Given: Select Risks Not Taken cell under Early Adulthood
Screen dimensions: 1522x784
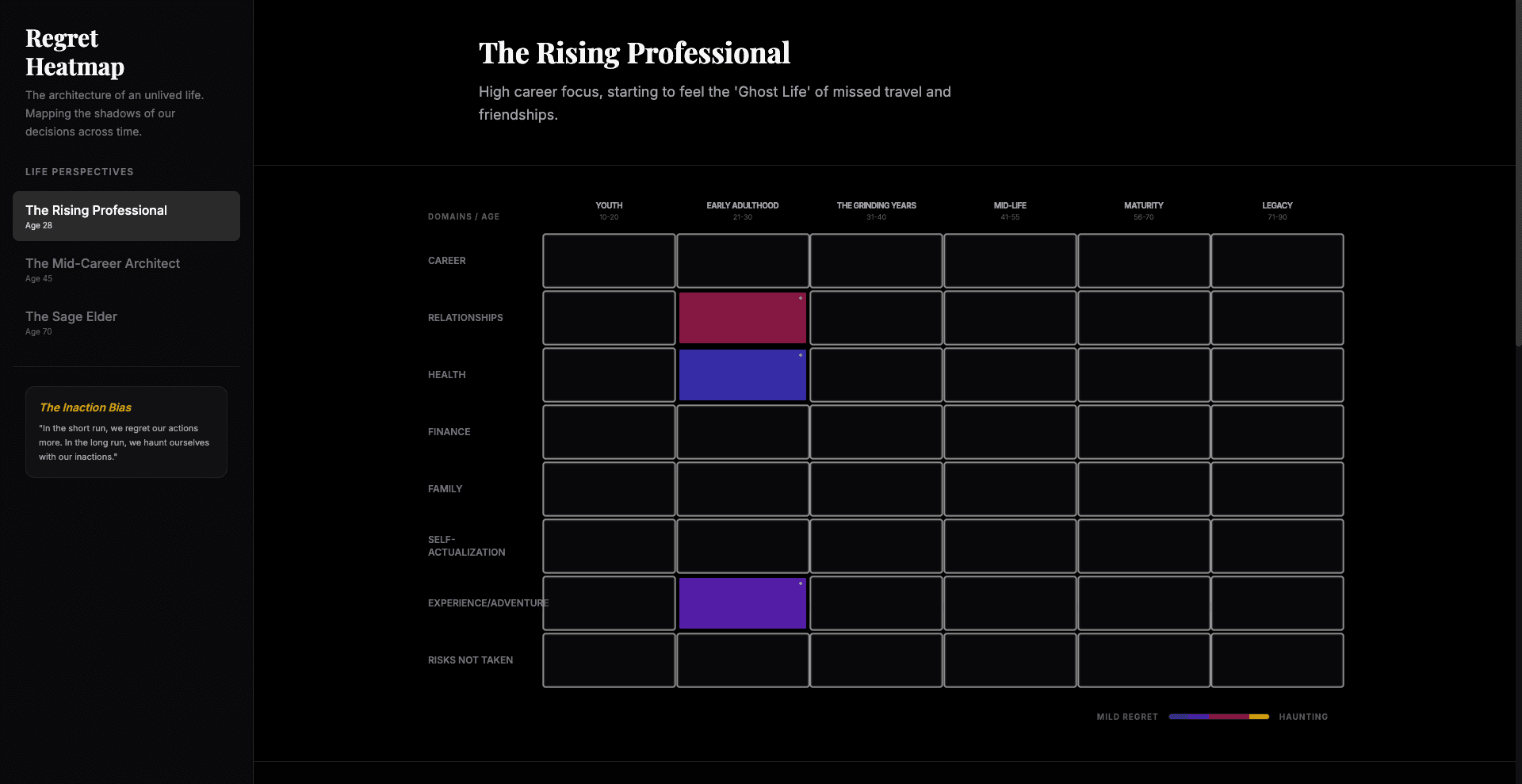Looking at the screenshot, I should pyautogui.click(x=743, y=660).
